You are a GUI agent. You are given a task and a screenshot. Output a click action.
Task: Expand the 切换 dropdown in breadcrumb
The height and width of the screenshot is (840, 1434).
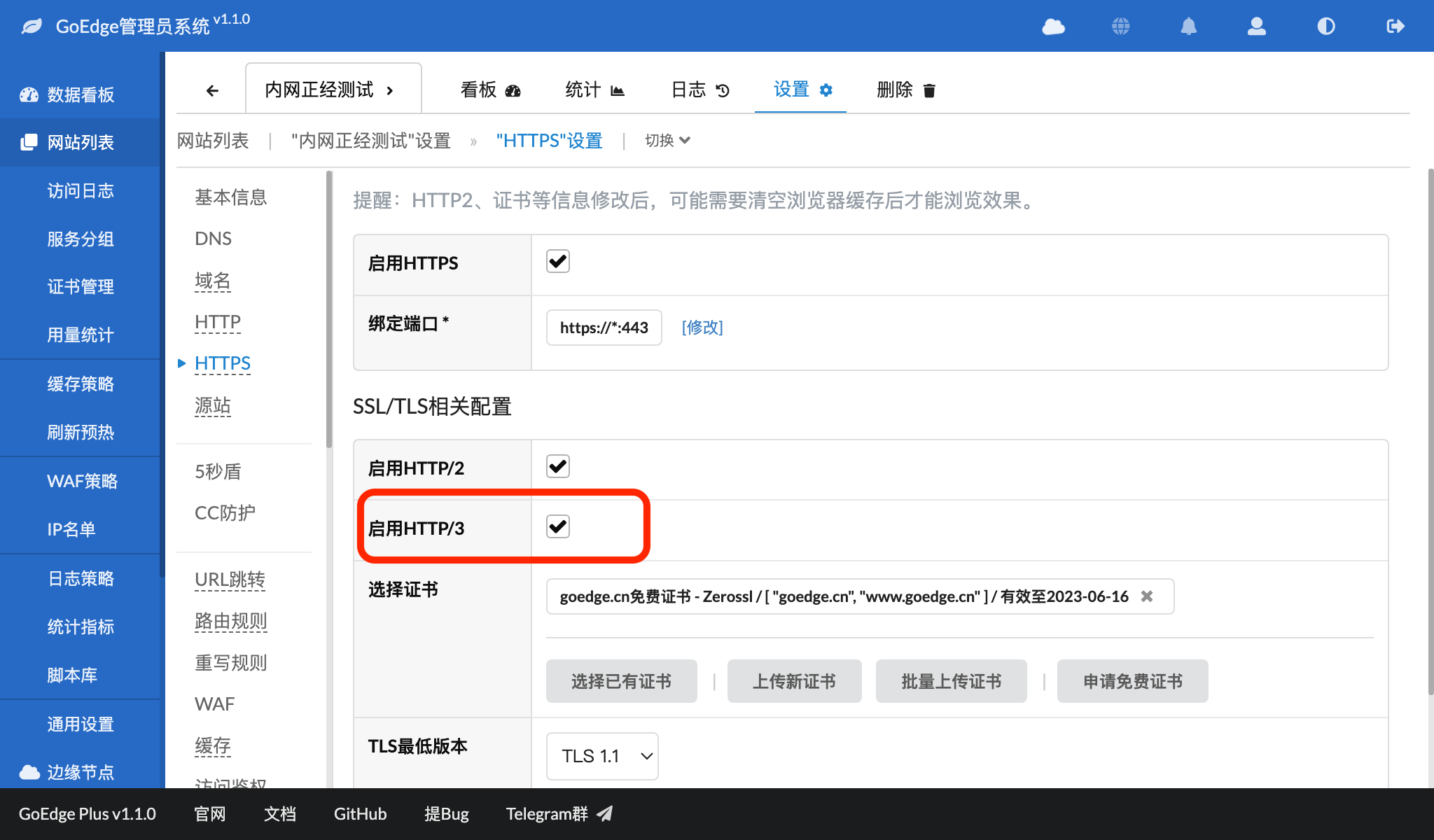pos(667,140)
